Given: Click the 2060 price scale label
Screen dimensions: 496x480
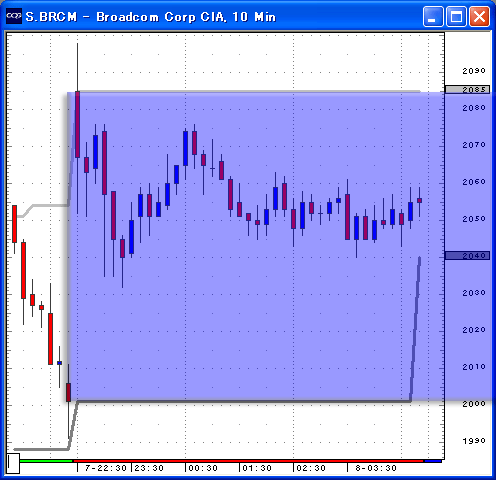Looking at the screenshot, I should point(474,182).
